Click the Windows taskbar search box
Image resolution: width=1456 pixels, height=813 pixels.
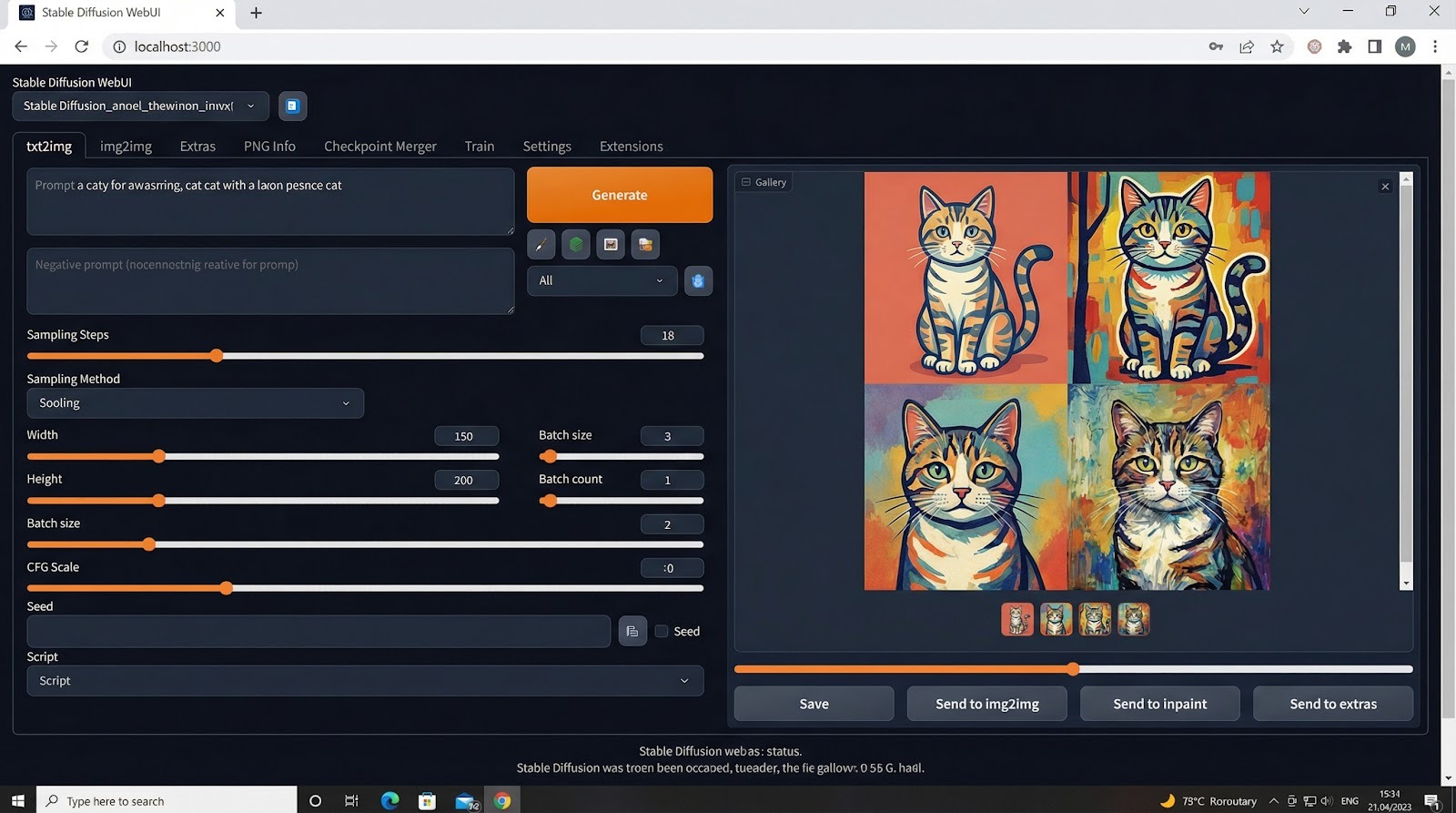pos(167,800)
